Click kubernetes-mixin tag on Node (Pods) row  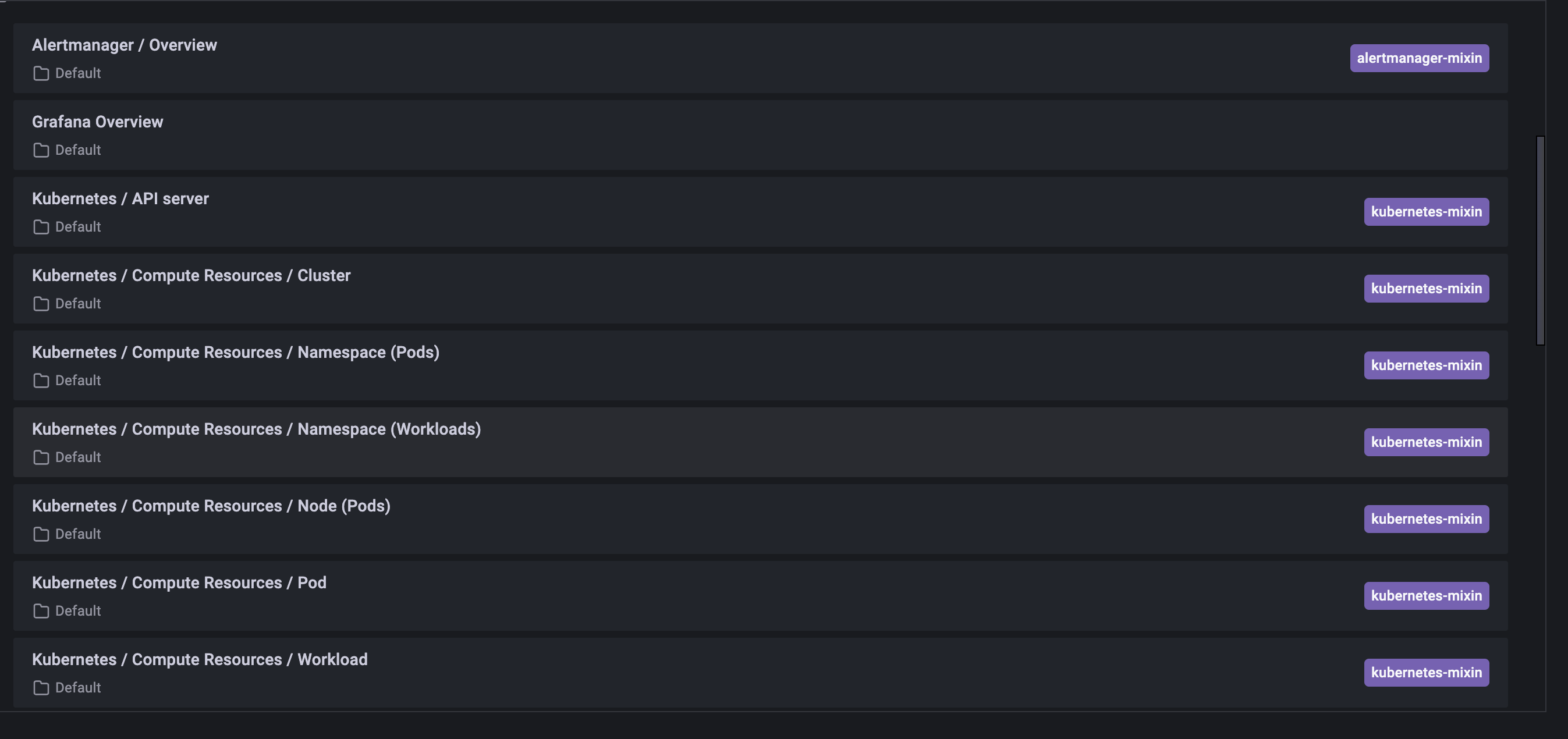pos(1426,518)
